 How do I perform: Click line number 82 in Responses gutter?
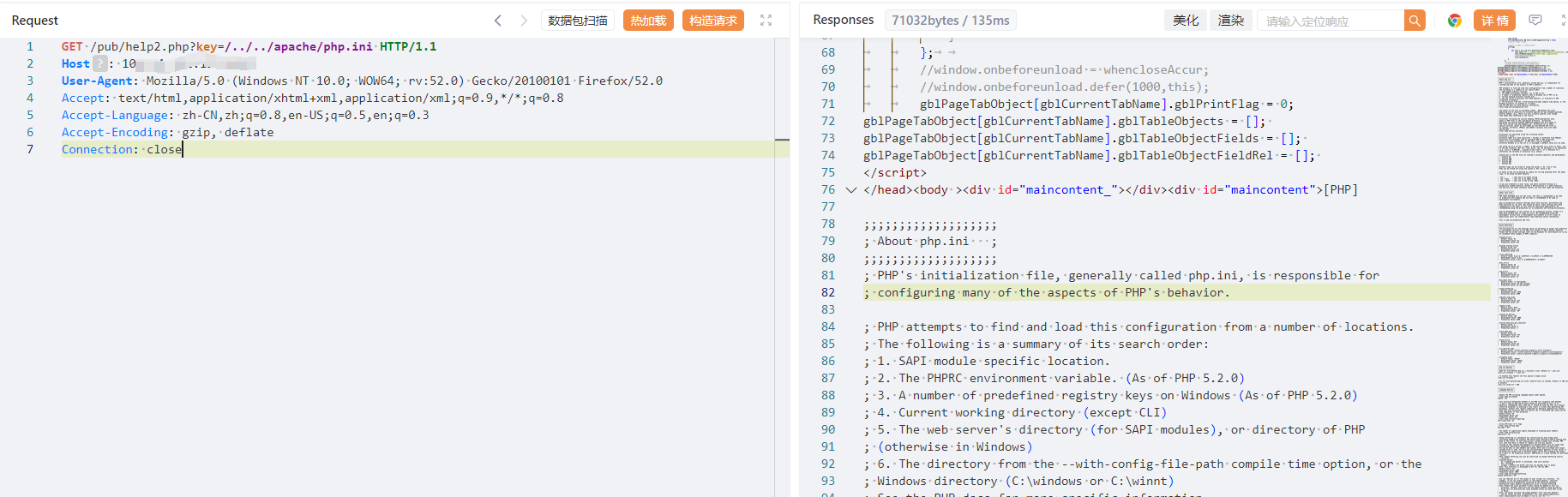(x=828, y=293)
